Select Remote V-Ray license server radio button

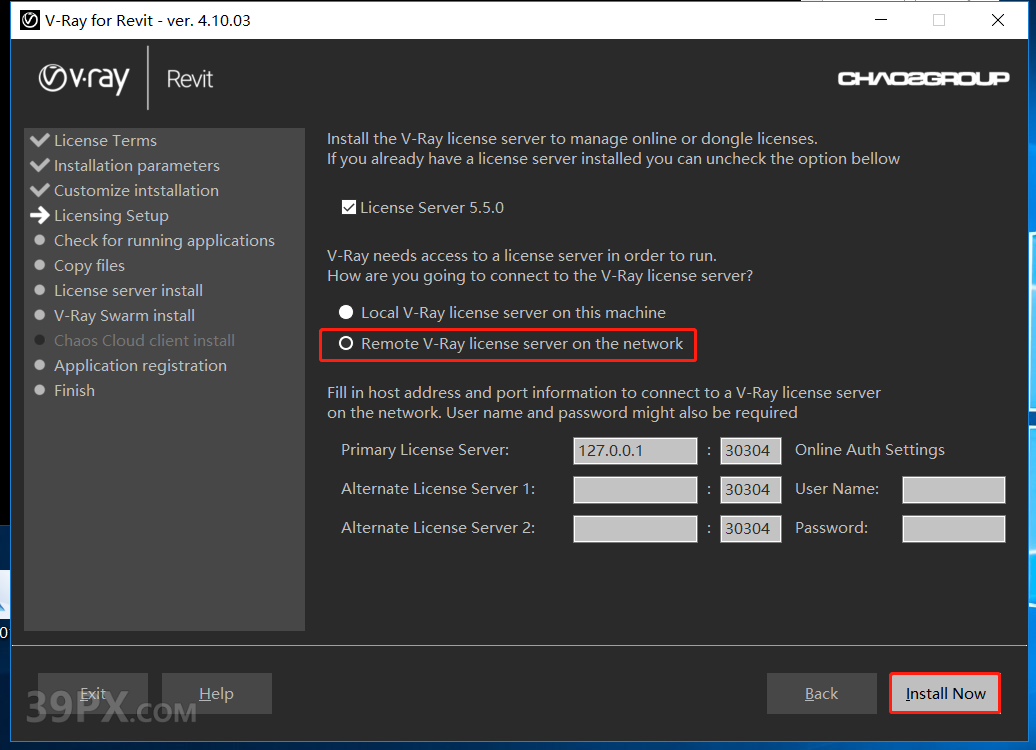click(x=346, y=344)
